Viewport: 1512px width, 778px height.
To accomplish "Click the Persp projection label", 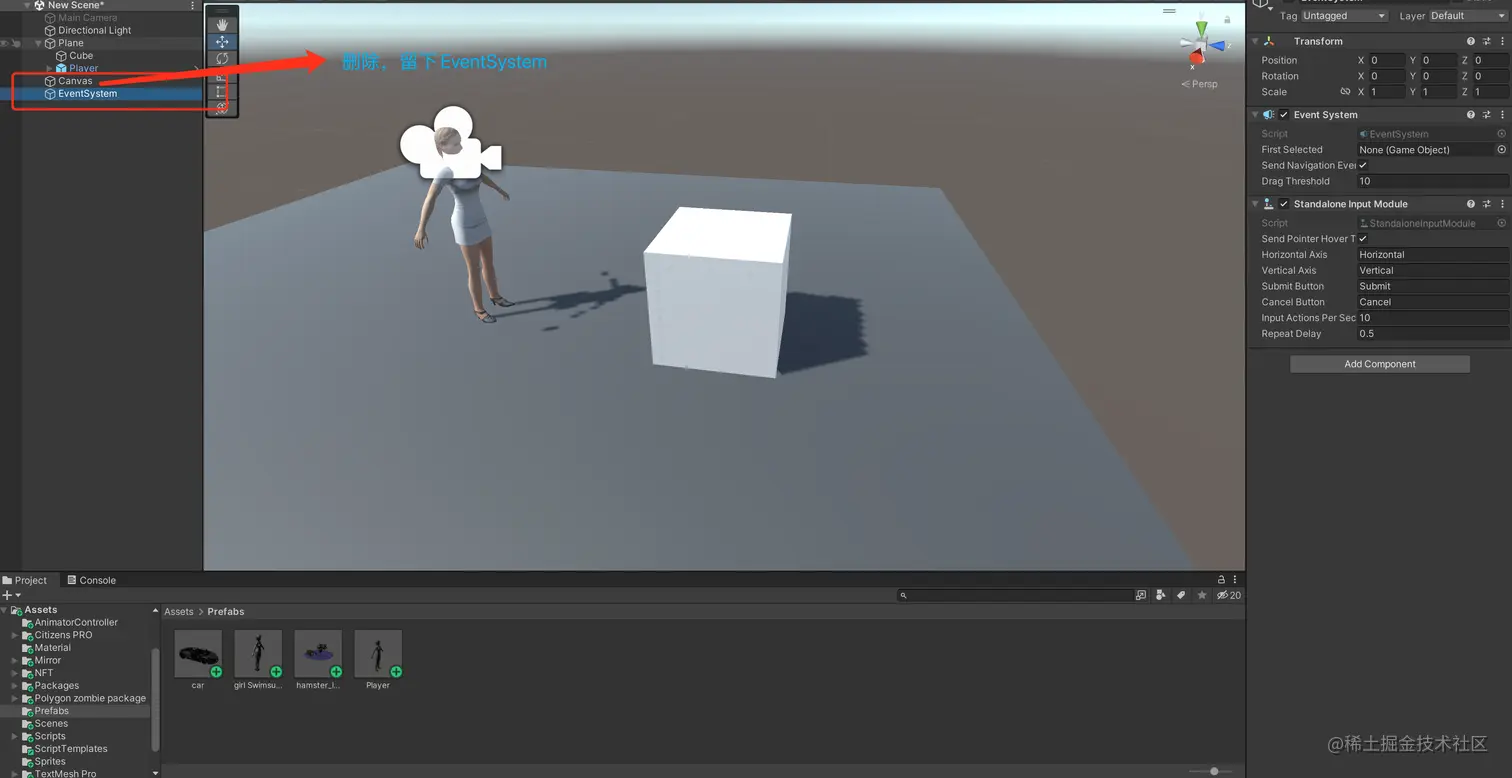I will (x=1200, y=84).
